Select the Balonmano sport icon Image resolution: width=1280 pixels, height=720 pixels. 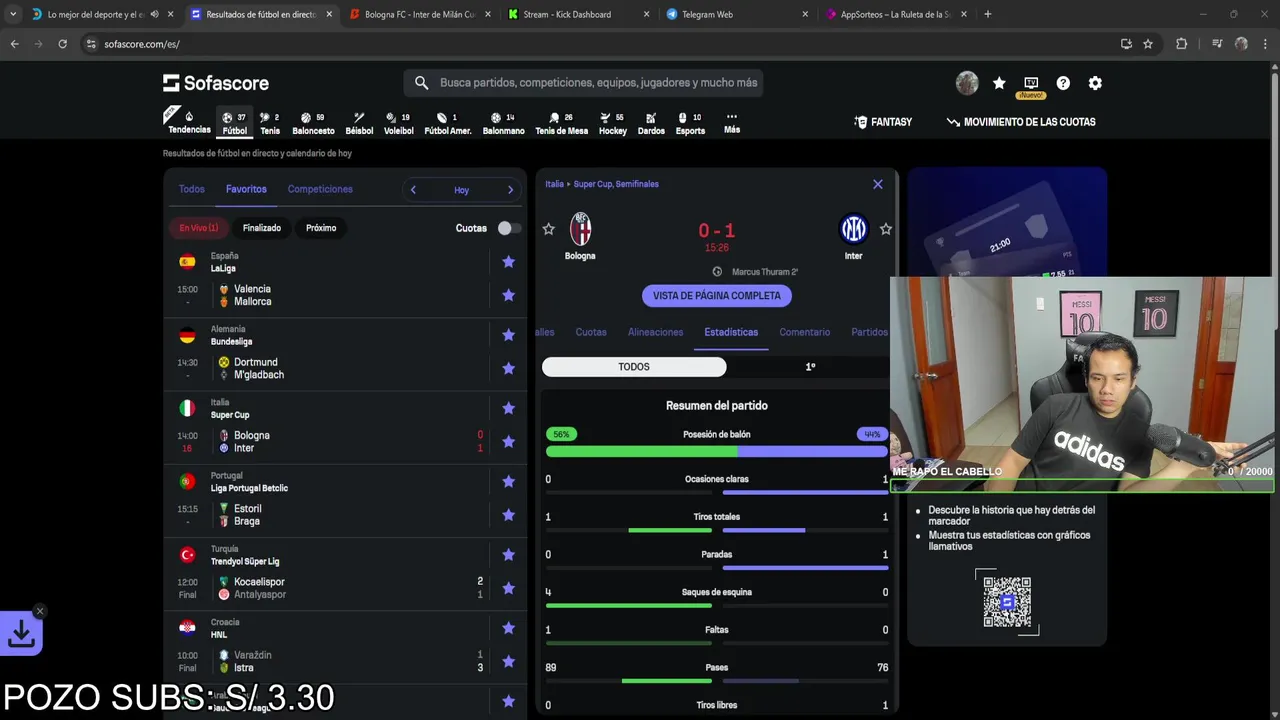click(503, 122)
